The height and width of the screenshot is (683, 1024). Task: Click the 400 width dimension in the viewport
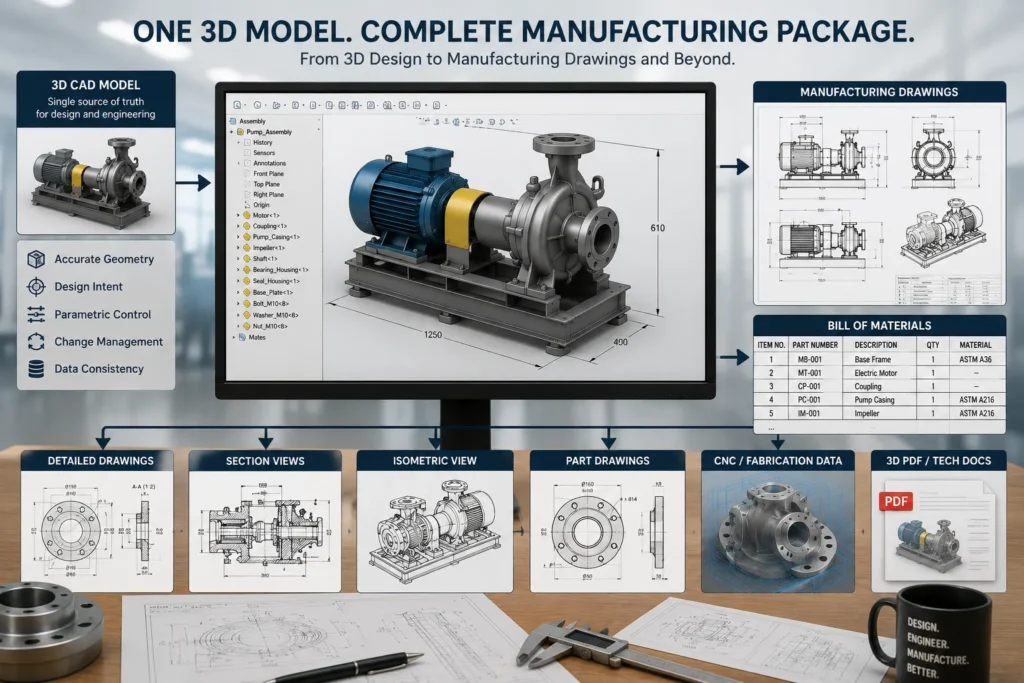620,342
